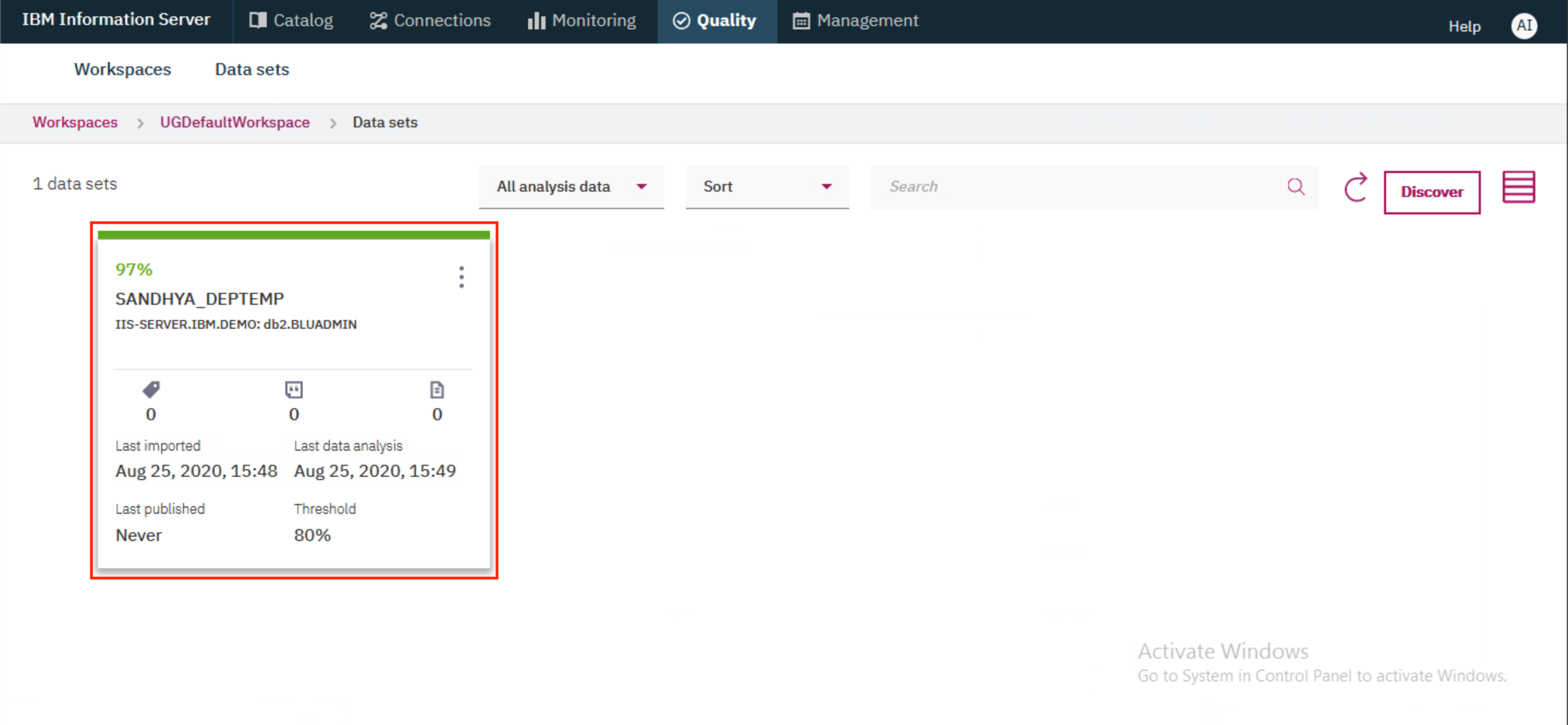Switch to the Data sets tab
1568x725 pixels.
pos(252,69)
